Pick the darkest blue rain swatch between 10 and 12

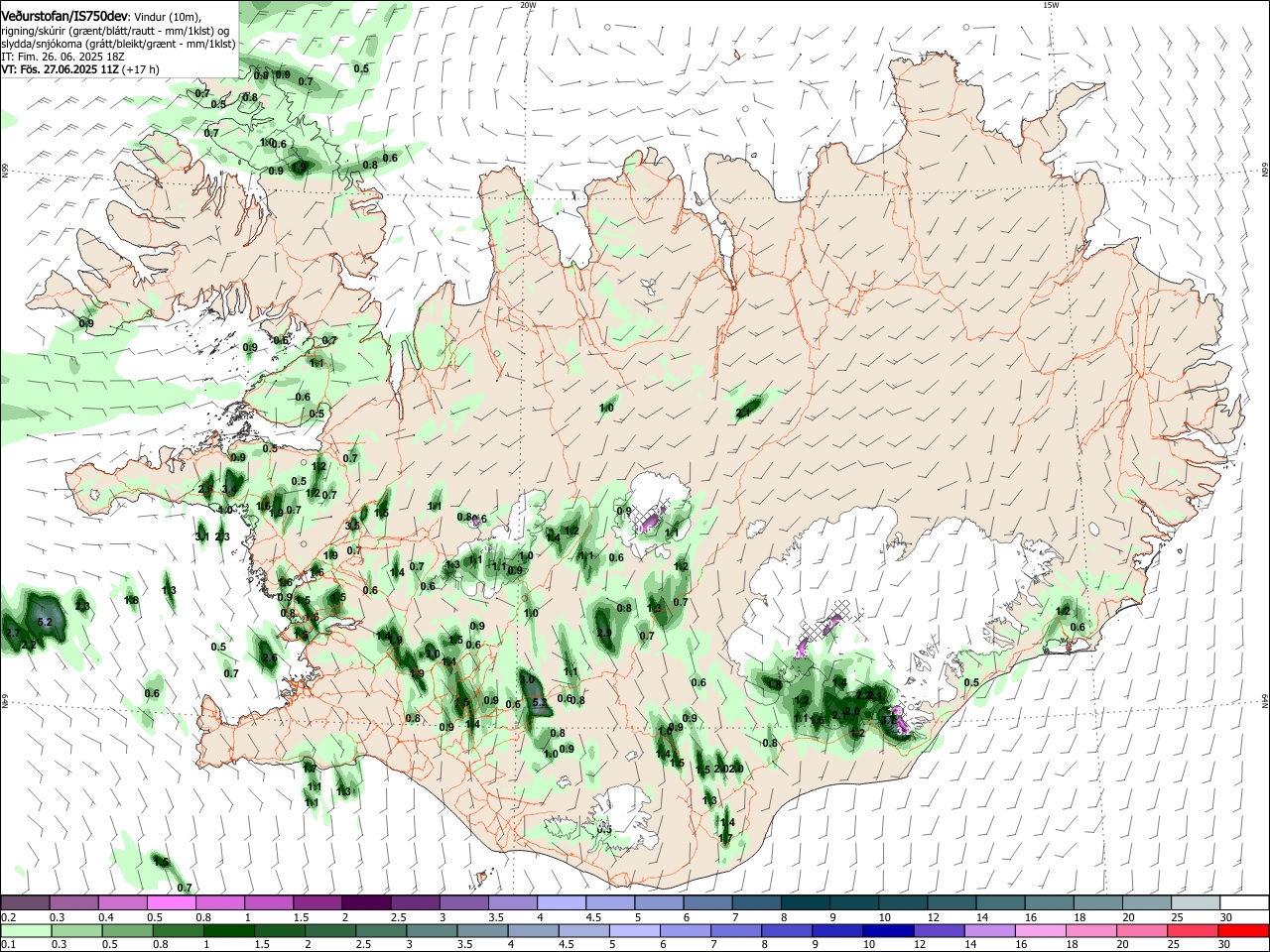[x=887, y=930]
